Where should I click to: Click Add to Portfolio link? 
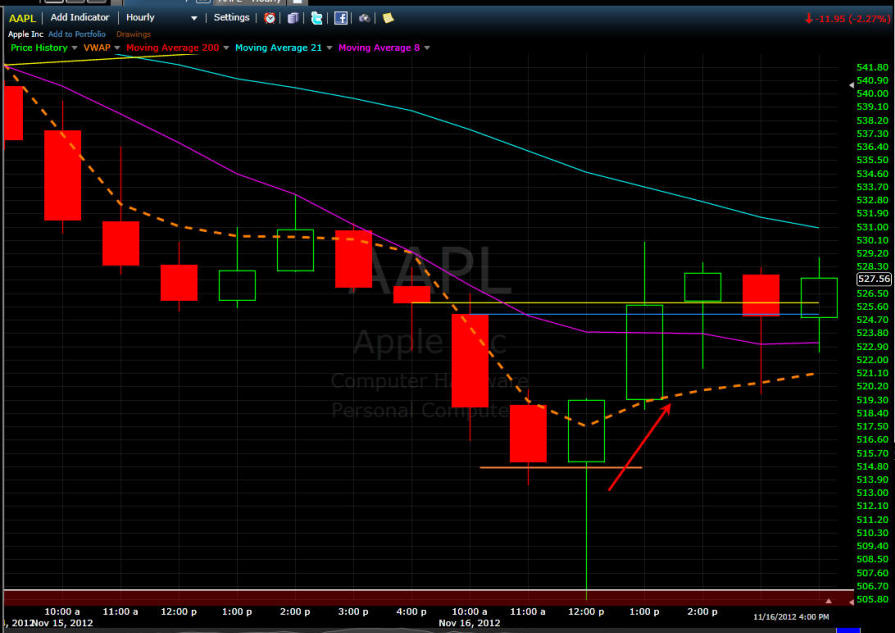77,34
